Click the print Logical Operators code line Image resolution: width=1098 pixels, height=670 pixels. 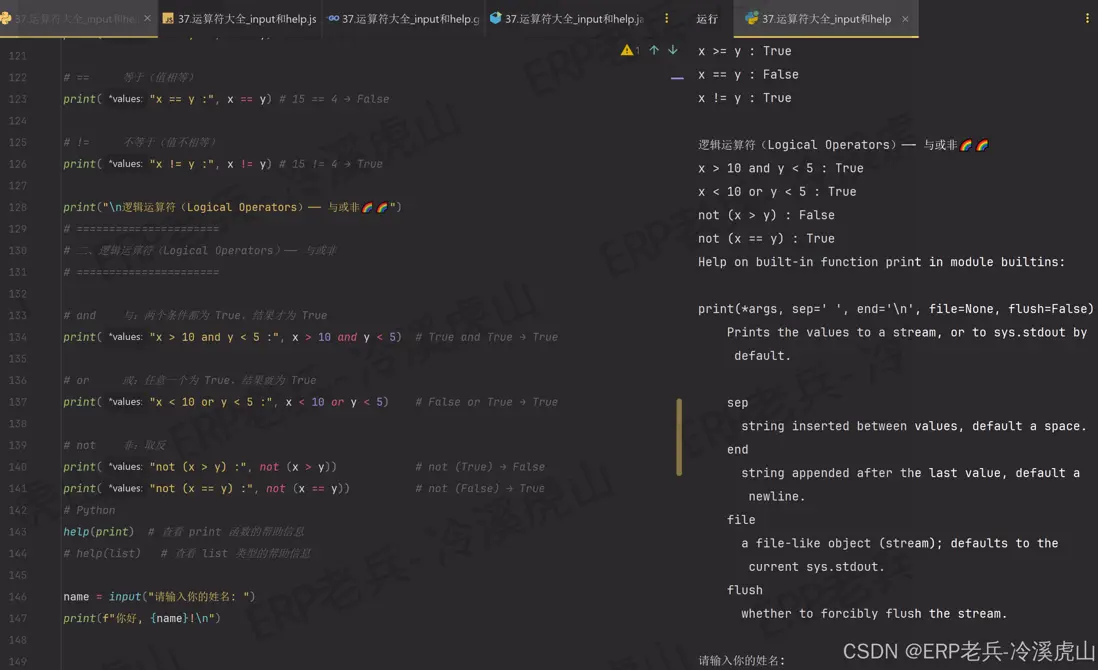pos(232,207)
